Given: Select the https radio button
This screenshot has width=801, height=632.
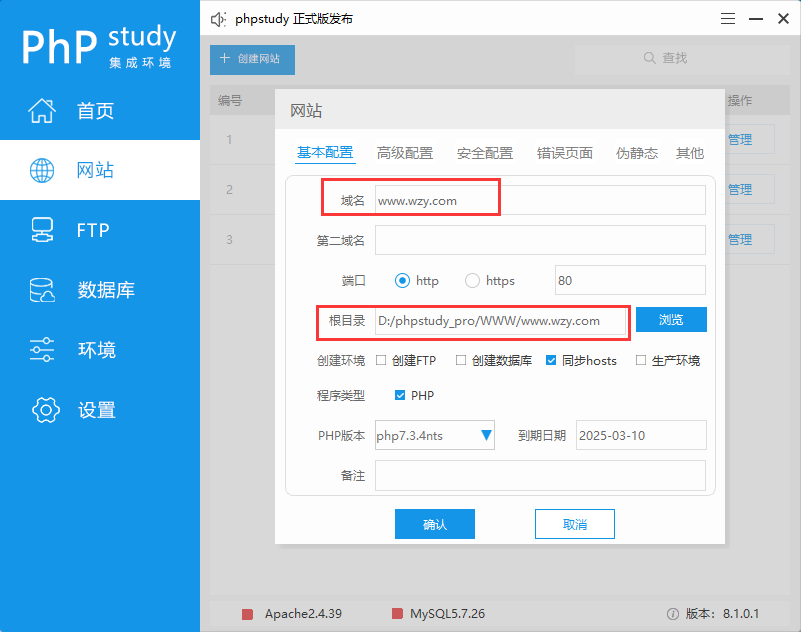Looking at the screenshot, I should (x=471, y=280).
